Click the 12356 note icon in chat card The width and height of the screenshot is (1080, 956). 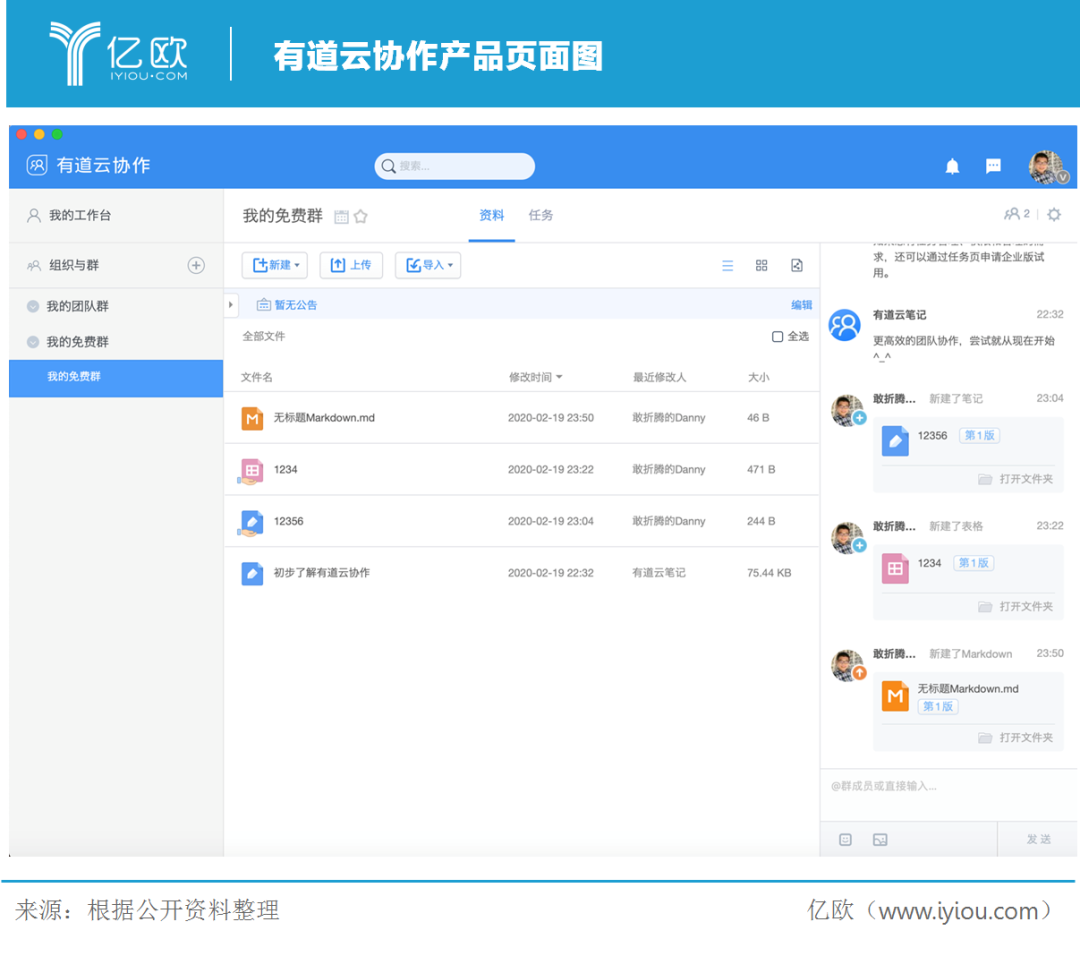[x=895, y=441]
